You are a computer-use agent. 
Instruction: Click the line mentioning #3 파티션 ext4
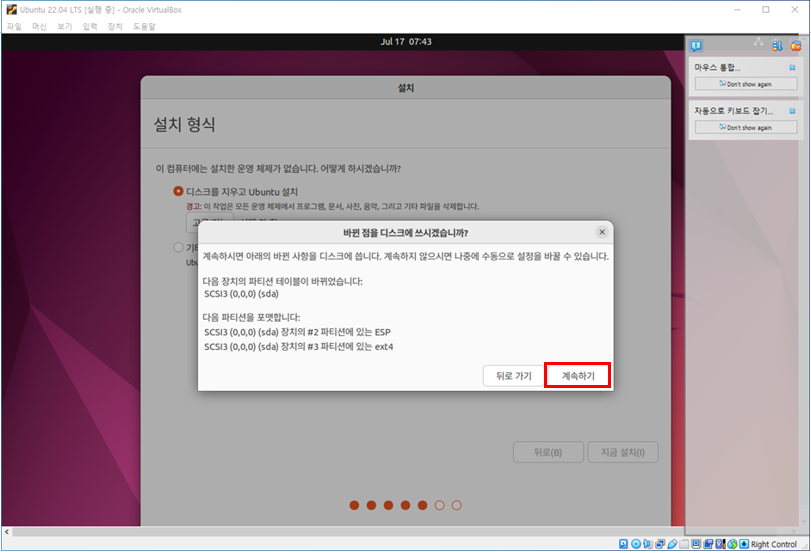[298, 347]
